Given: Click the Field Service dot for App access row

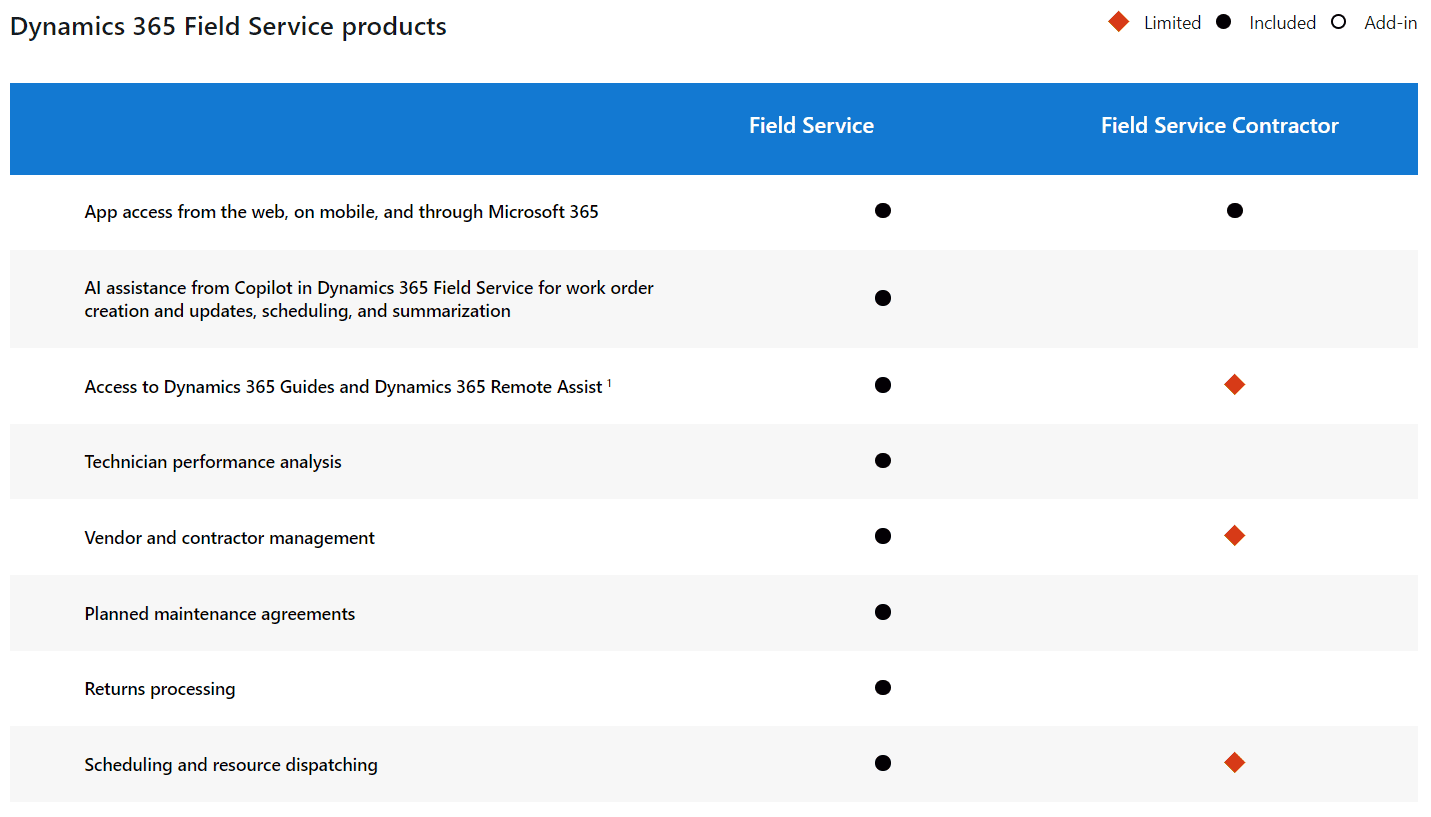Looking at the screenshot, I should (x=882, y=210).
